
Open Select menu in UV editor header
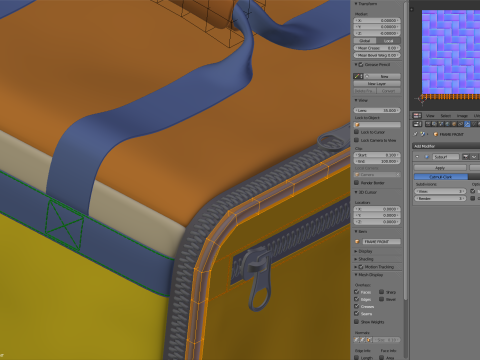(x=446, y=116)
